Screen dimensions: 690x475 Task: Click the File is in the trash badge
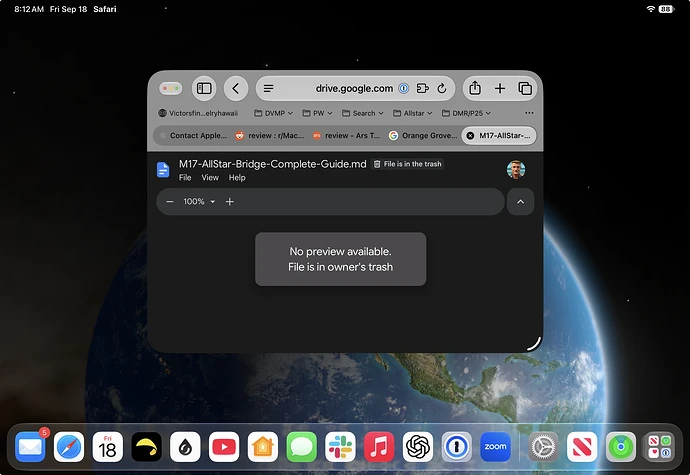(407, 164)
